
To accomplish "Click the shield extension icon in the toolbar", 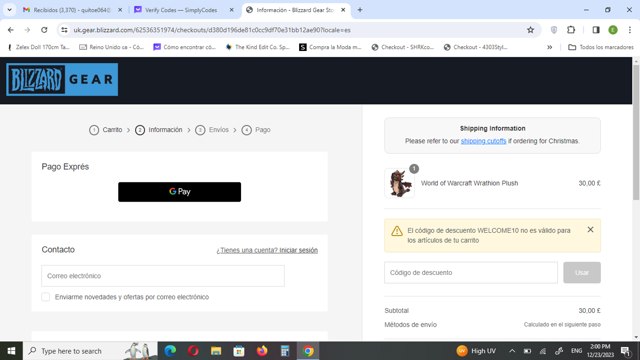I will [x=554, y=30].
